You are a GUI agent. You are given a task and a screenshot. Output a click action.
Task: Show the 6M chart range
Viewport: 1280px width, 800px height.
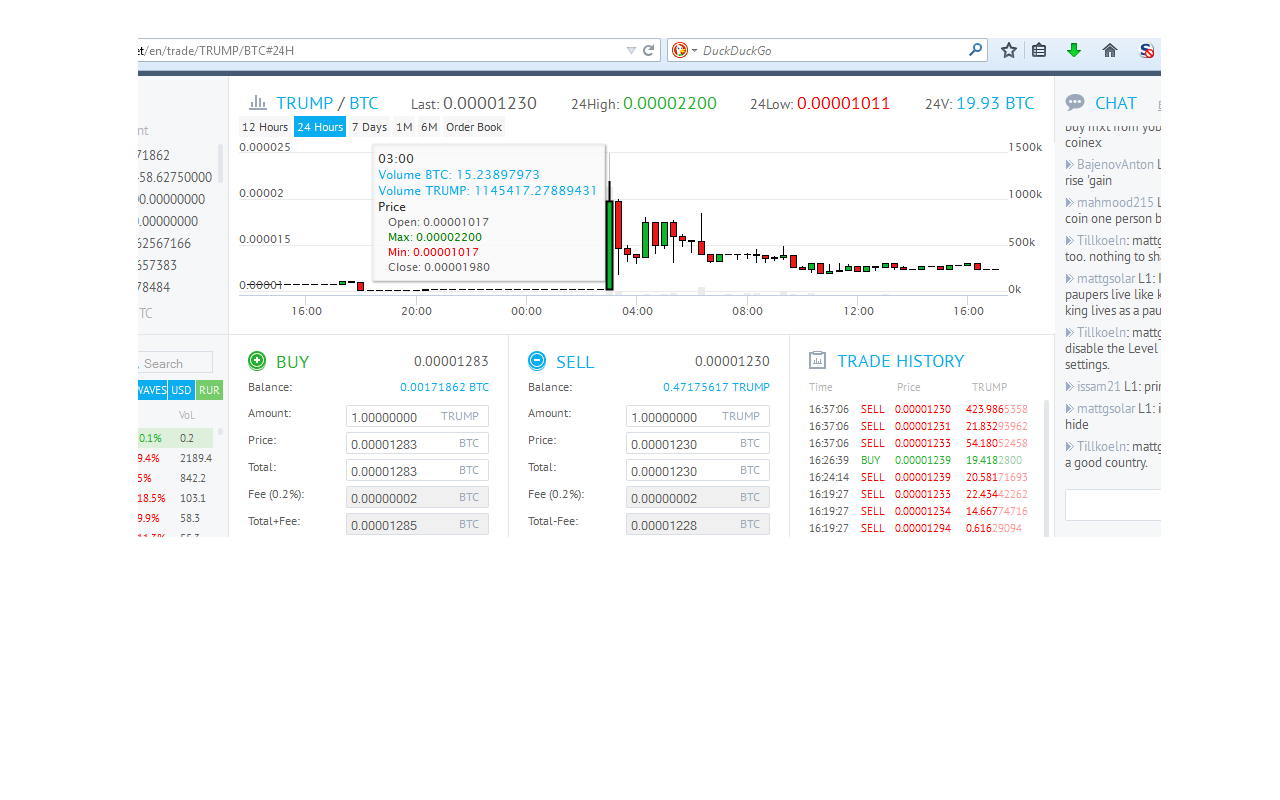tap(429, 127)
